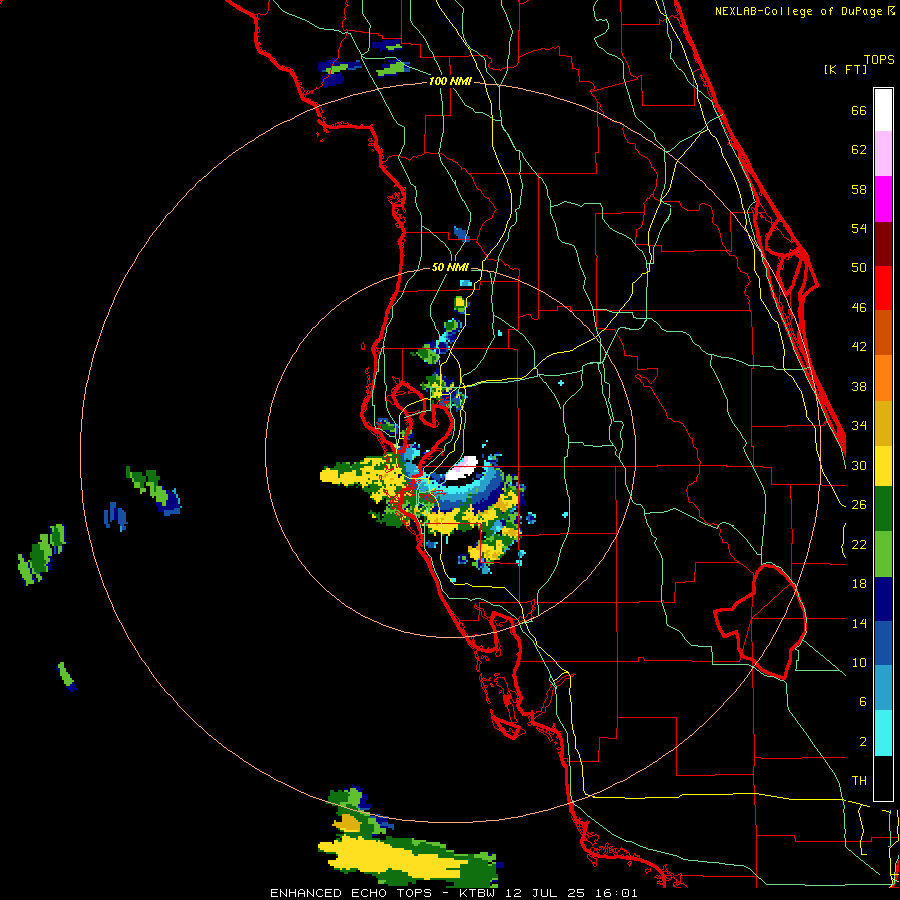Click the NEXLAB-College of DuPage credit text
The height and width of the screenshot is (900, 900).
point(800,11)
